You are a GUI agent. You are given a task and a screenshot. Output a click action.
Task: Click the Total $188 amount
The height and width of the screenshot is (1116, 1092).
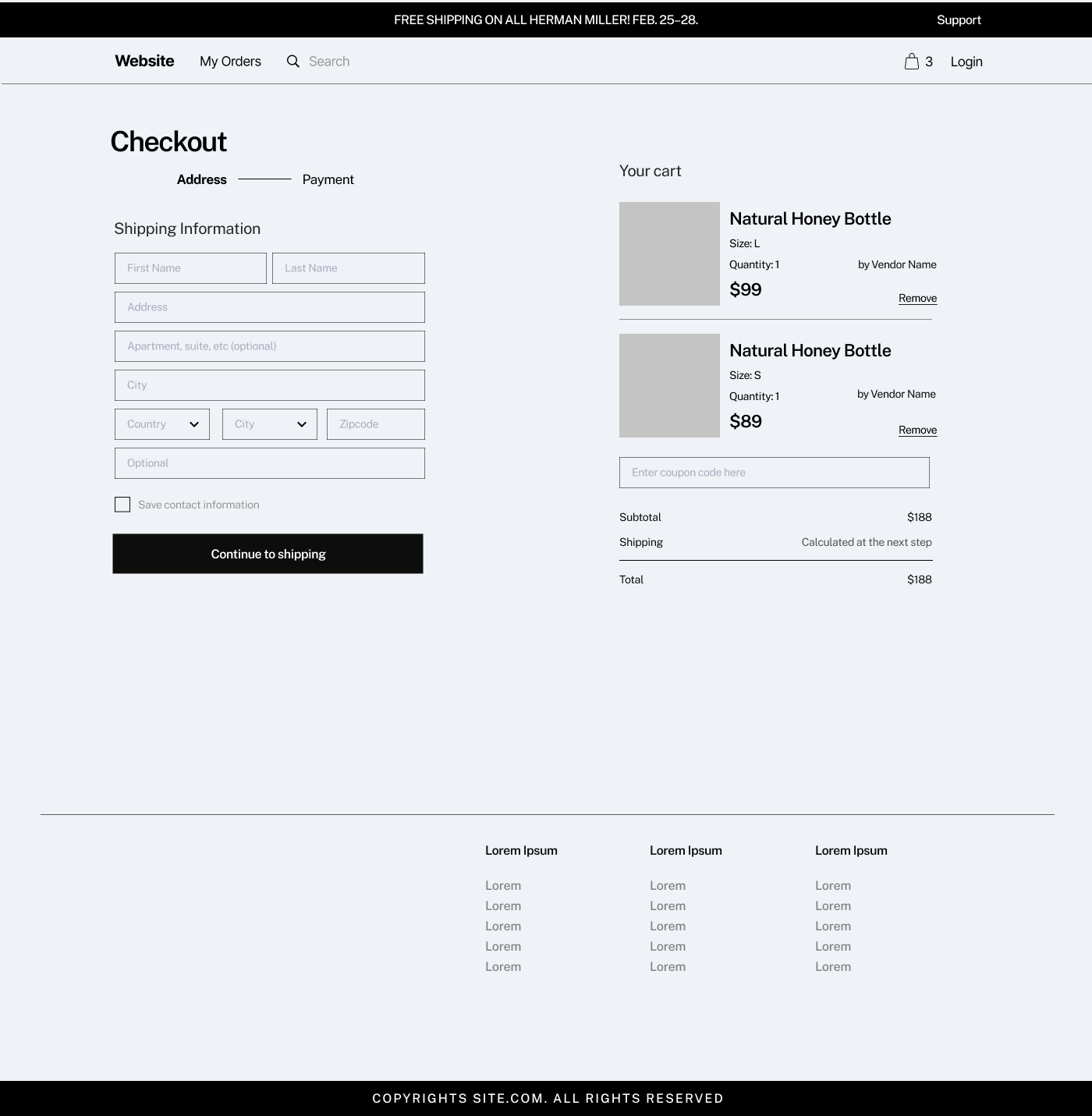920,579
